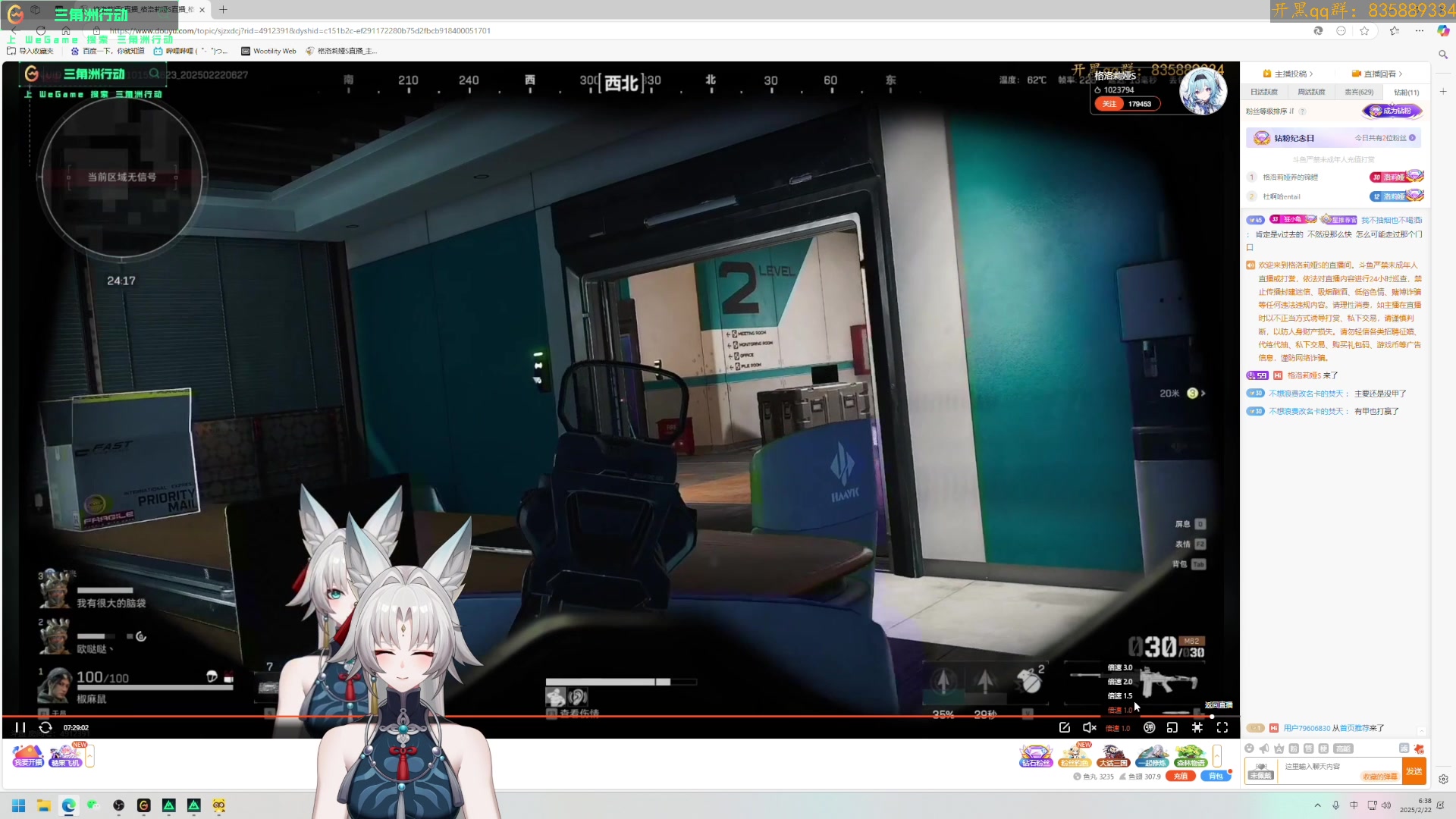Expand the left activity bar arrow
This screenshot has width=1456, height=819.
(90, 756)
